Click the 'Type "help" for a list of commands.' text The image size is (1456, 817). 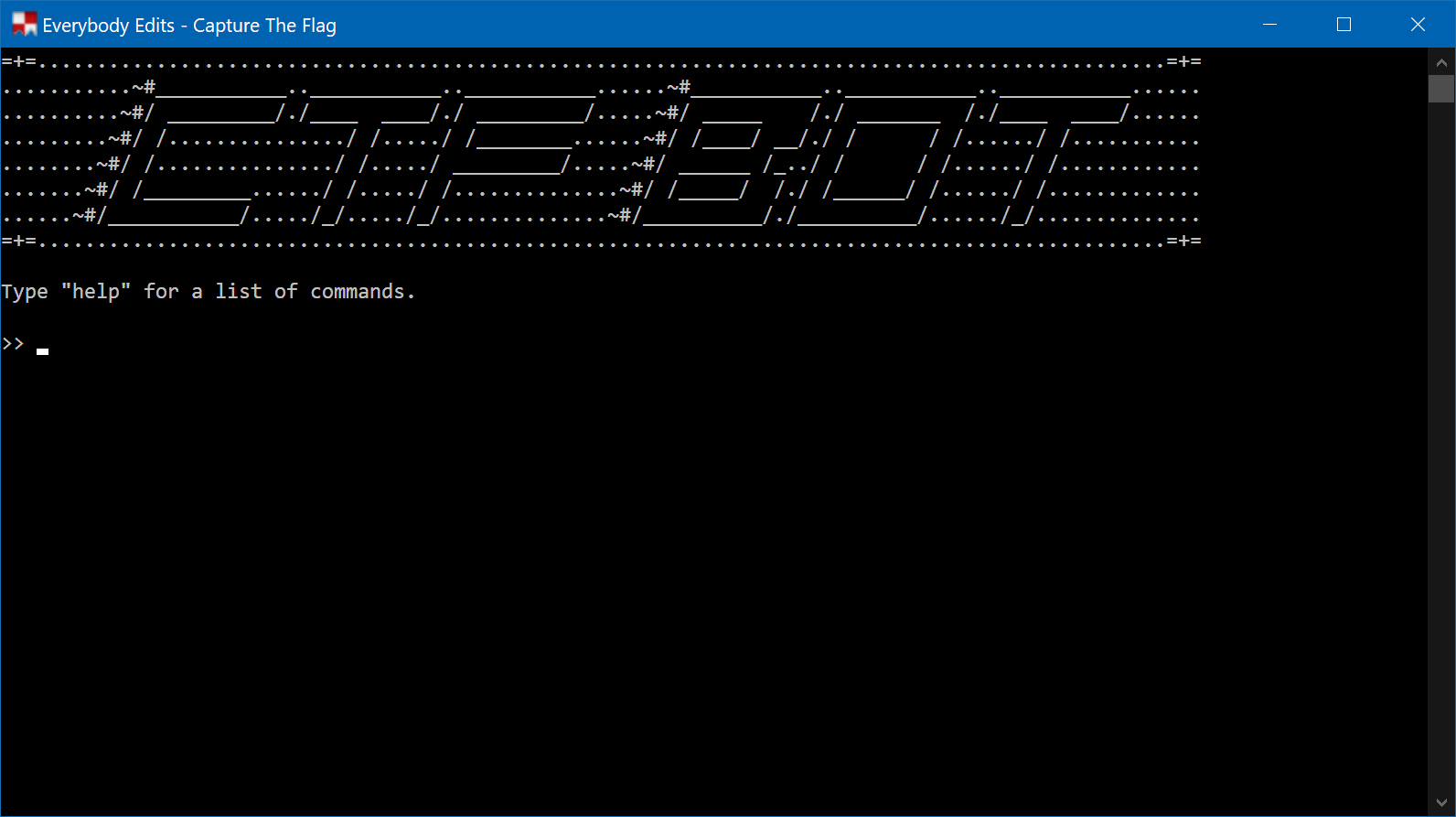click(x=209, y=292)
